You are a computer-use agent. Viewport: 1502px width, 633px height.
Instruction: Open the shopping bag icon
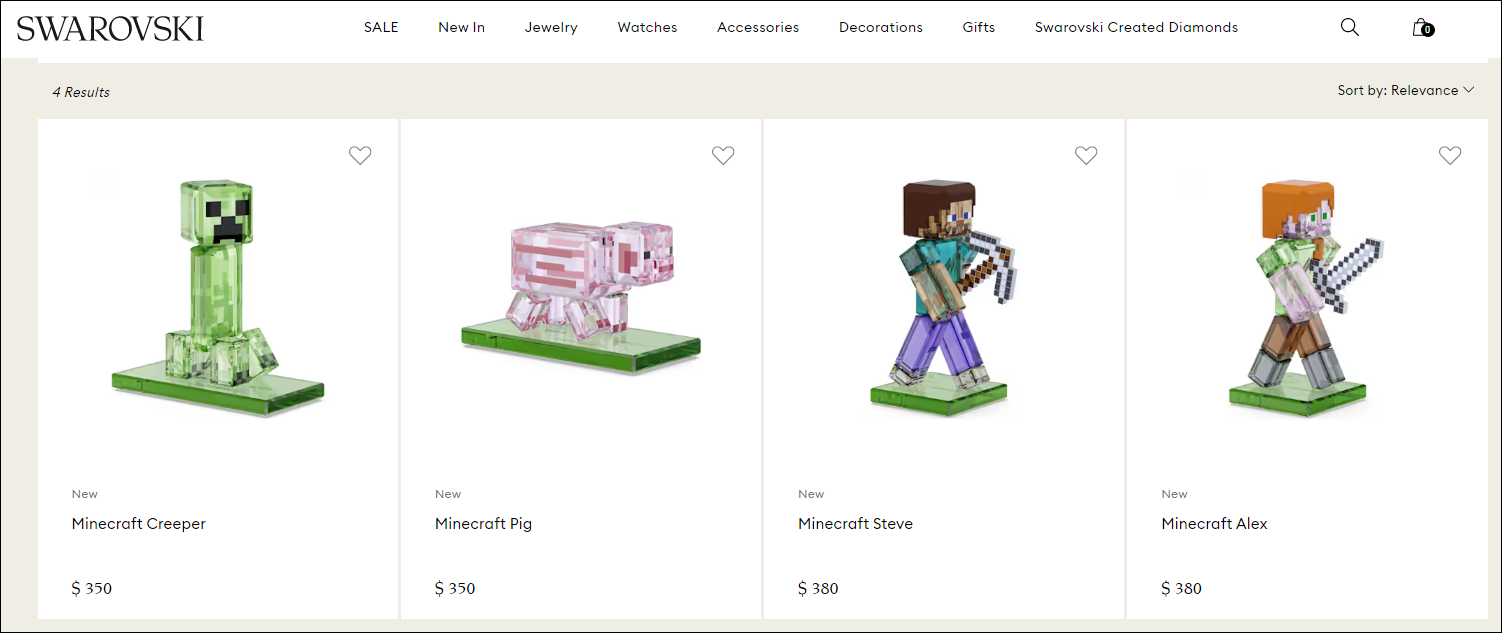(x=1422, y=27)
